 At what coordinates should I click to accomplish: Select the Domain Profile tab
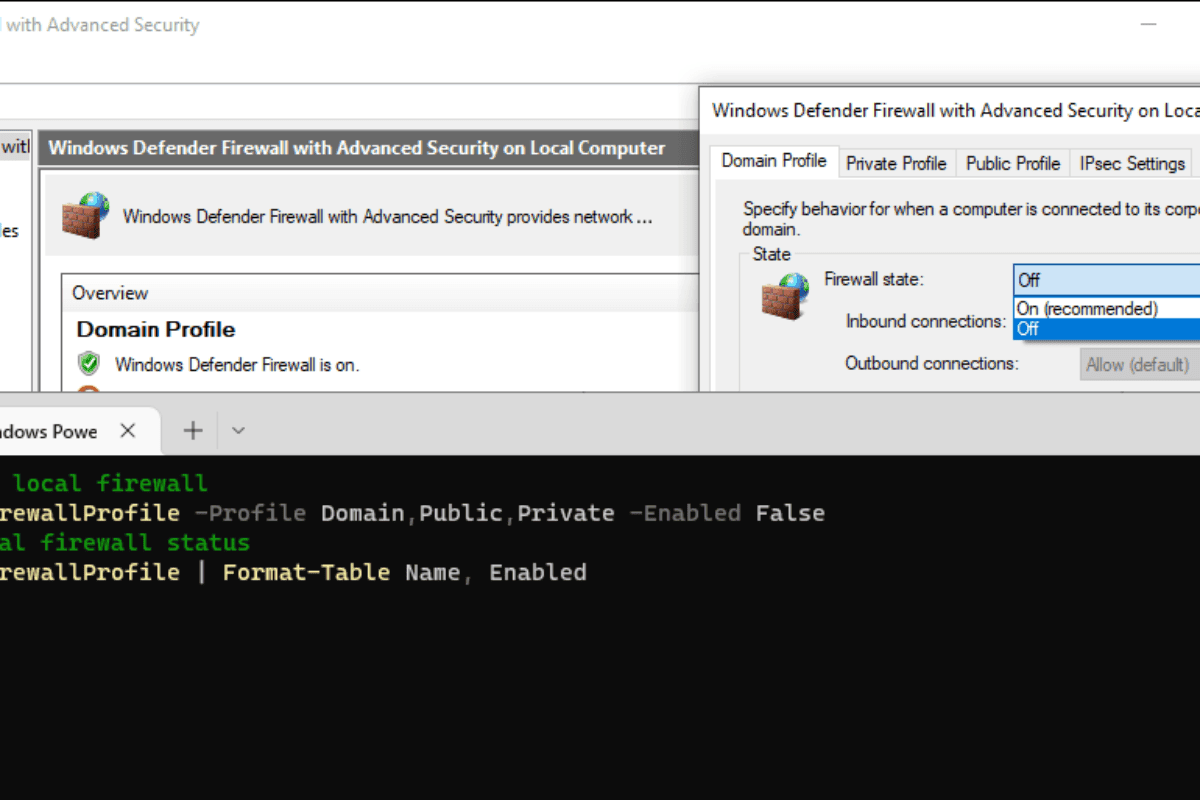tap(774, 160)
